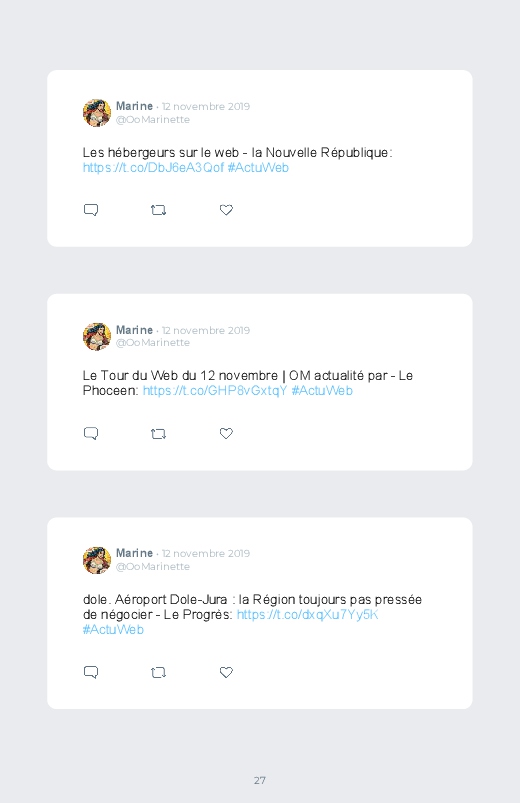Click #ActuWeb hashtag in first tweet
Screen dimensions: 520x803
coord(258,167)
